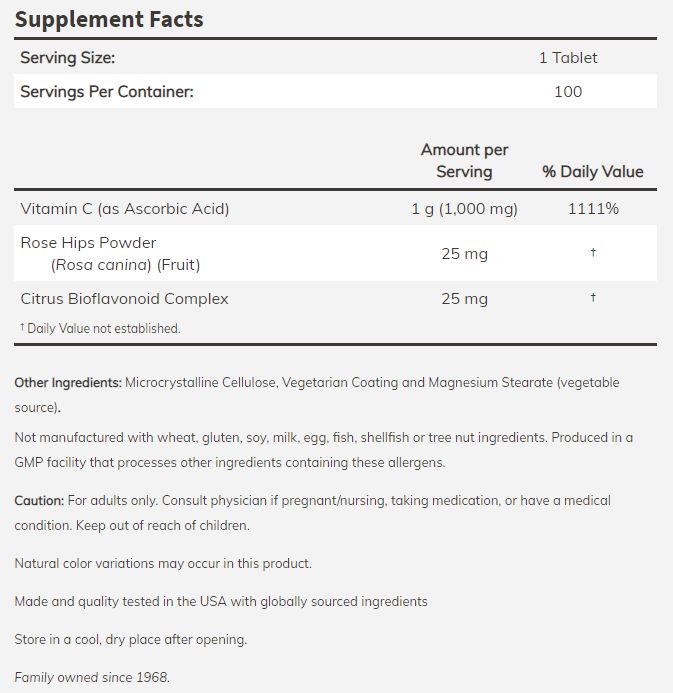Viewport: 673px width, 693px height.
Task: Click the Amount per Serving column header
Action: [464, 160]
